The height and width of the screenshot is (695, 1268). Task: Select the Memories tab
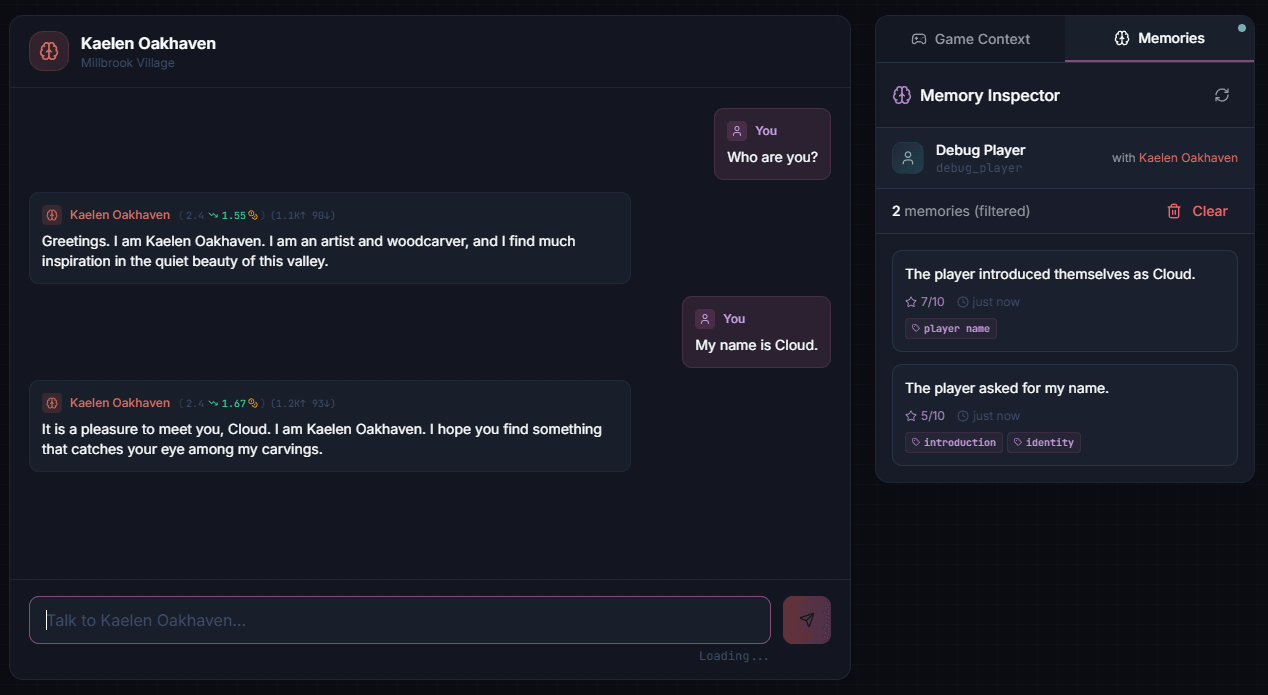pyautogui.click(x=1159, y=38)
